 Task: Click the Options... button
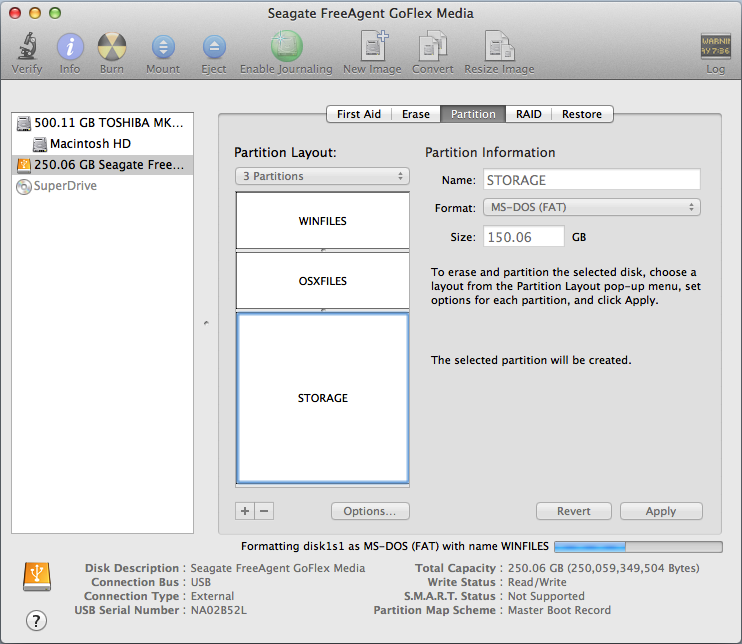tap(370, 511)
